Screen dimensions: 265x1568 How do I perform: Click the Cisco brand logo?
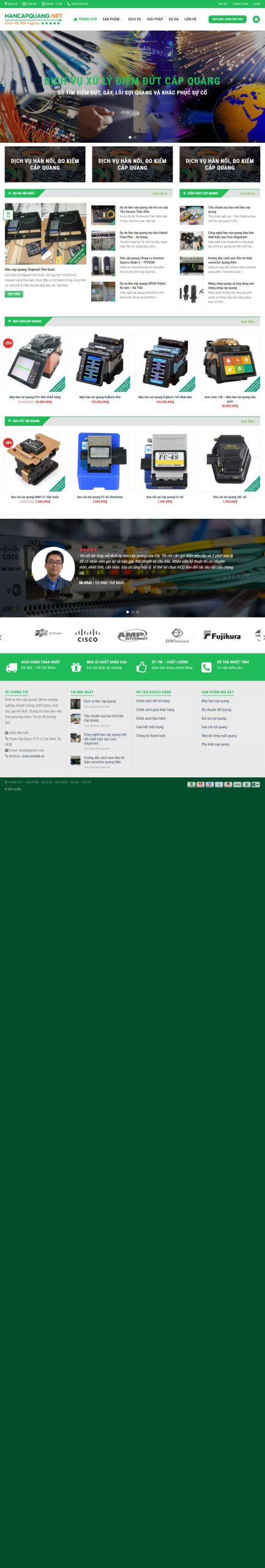click(x=88, y=635)
